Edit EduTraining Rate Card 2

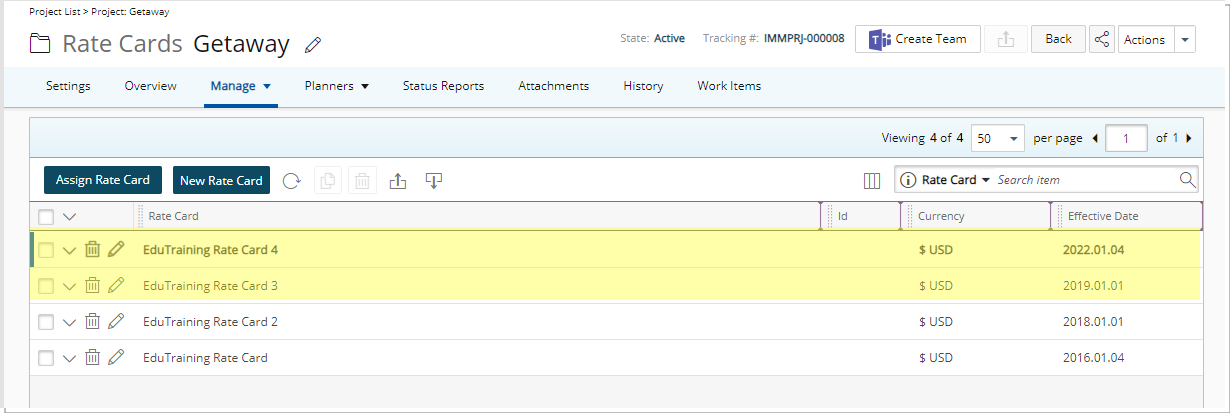click(x=116, y=322)
